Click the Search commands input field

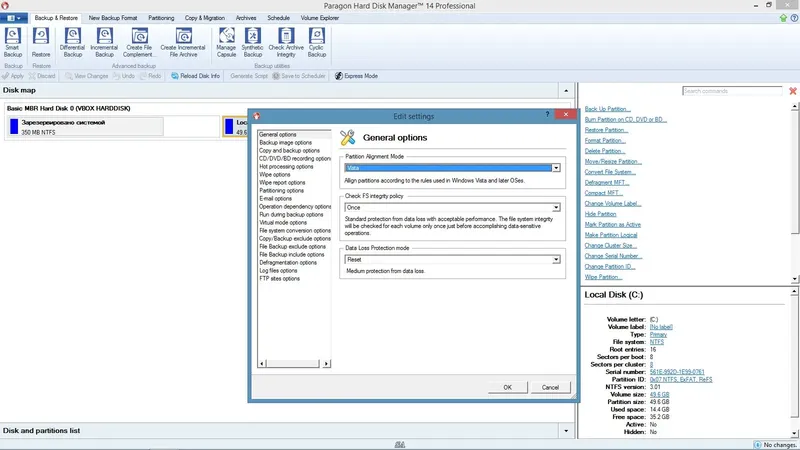coord(732,91)
